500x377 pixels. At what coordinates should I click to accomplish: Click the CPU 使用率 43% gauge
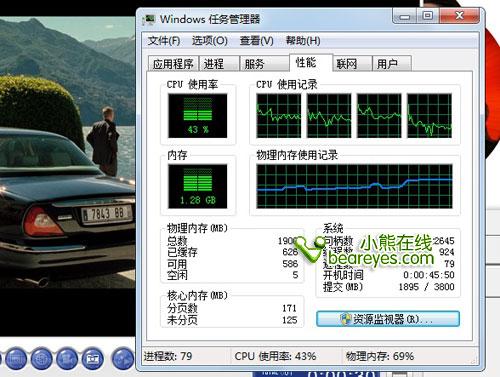198,116
